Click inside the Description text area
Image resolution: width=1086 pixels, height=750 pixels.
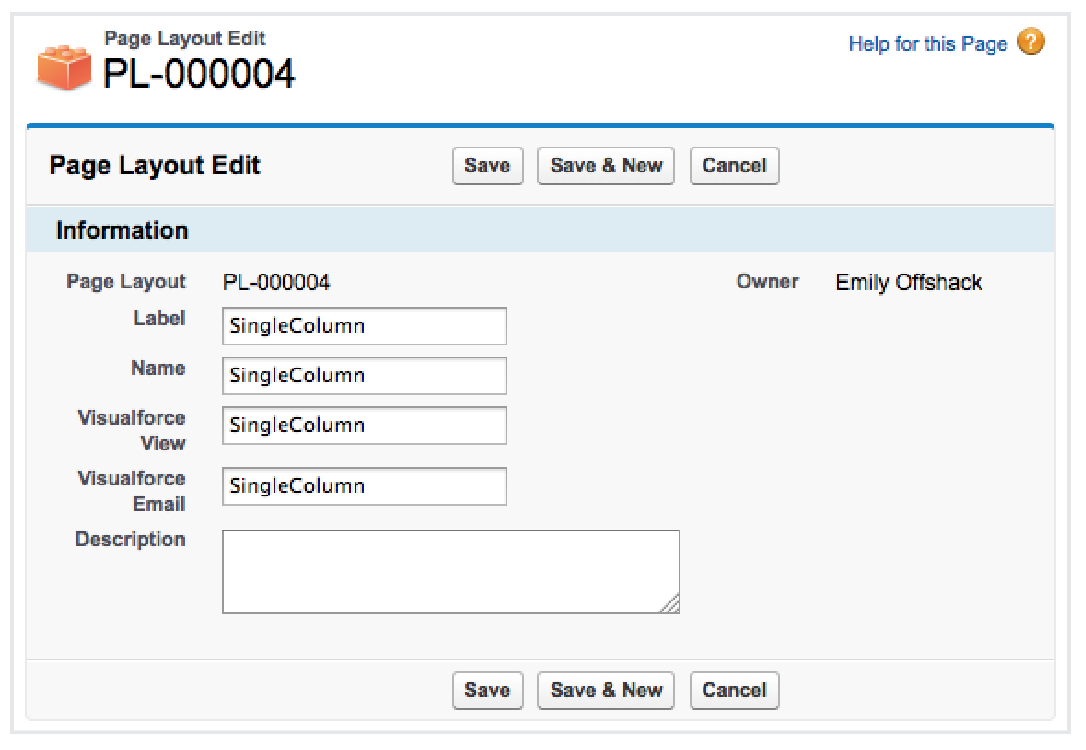pos(450,571)
